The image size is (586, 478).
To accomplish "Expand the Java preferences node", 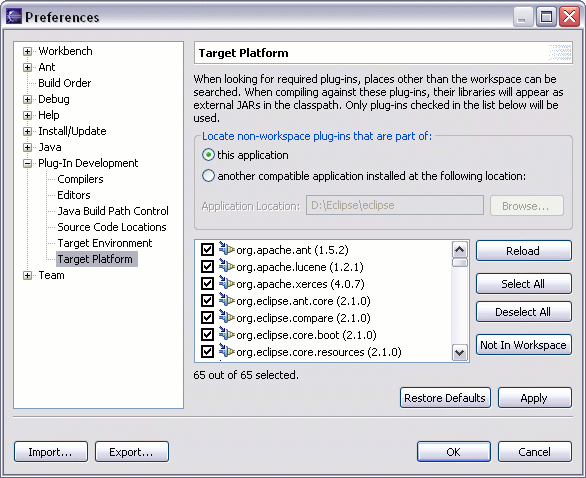I will click(27, 147).
